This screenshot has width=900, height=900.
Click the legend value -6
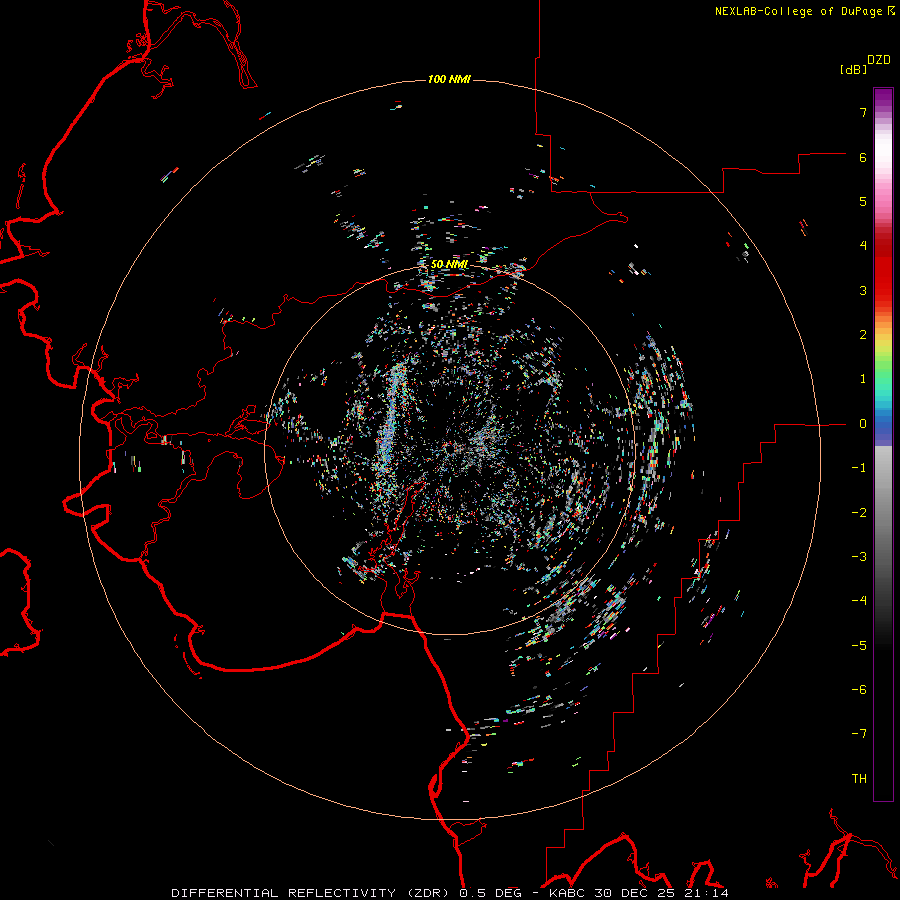tap(859, 690)
